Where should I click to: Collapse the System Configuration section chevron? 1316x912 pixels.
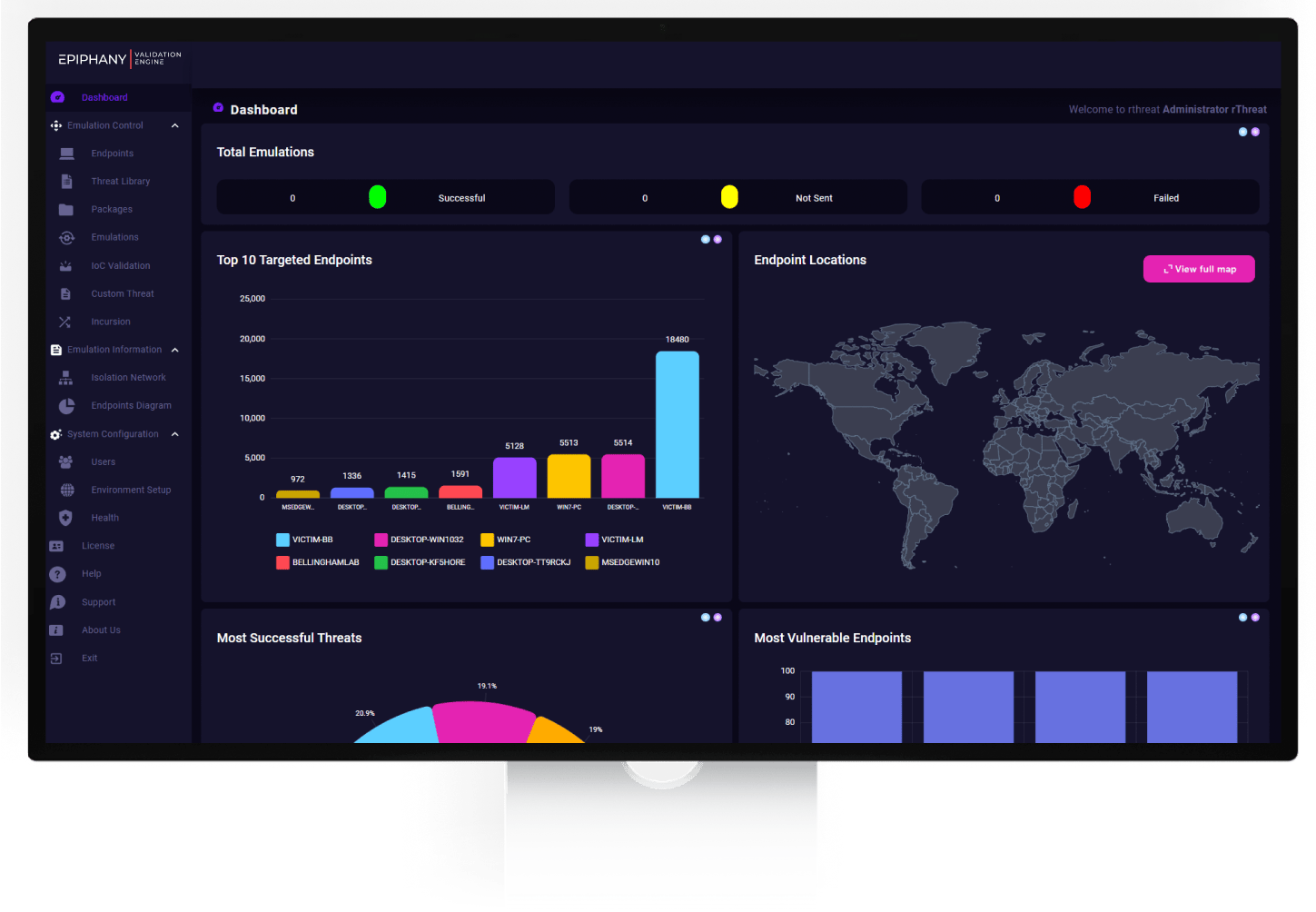pyautogui.click(x=175, y=435)
